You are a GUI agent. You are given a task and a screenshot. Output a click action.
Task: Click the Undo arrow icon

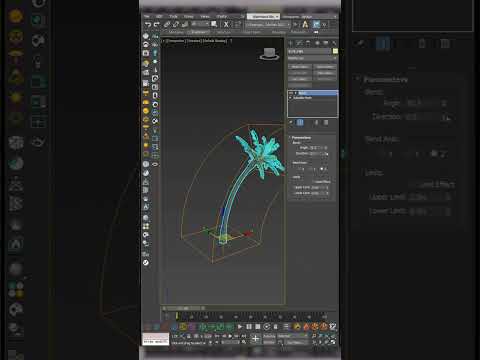148,24
